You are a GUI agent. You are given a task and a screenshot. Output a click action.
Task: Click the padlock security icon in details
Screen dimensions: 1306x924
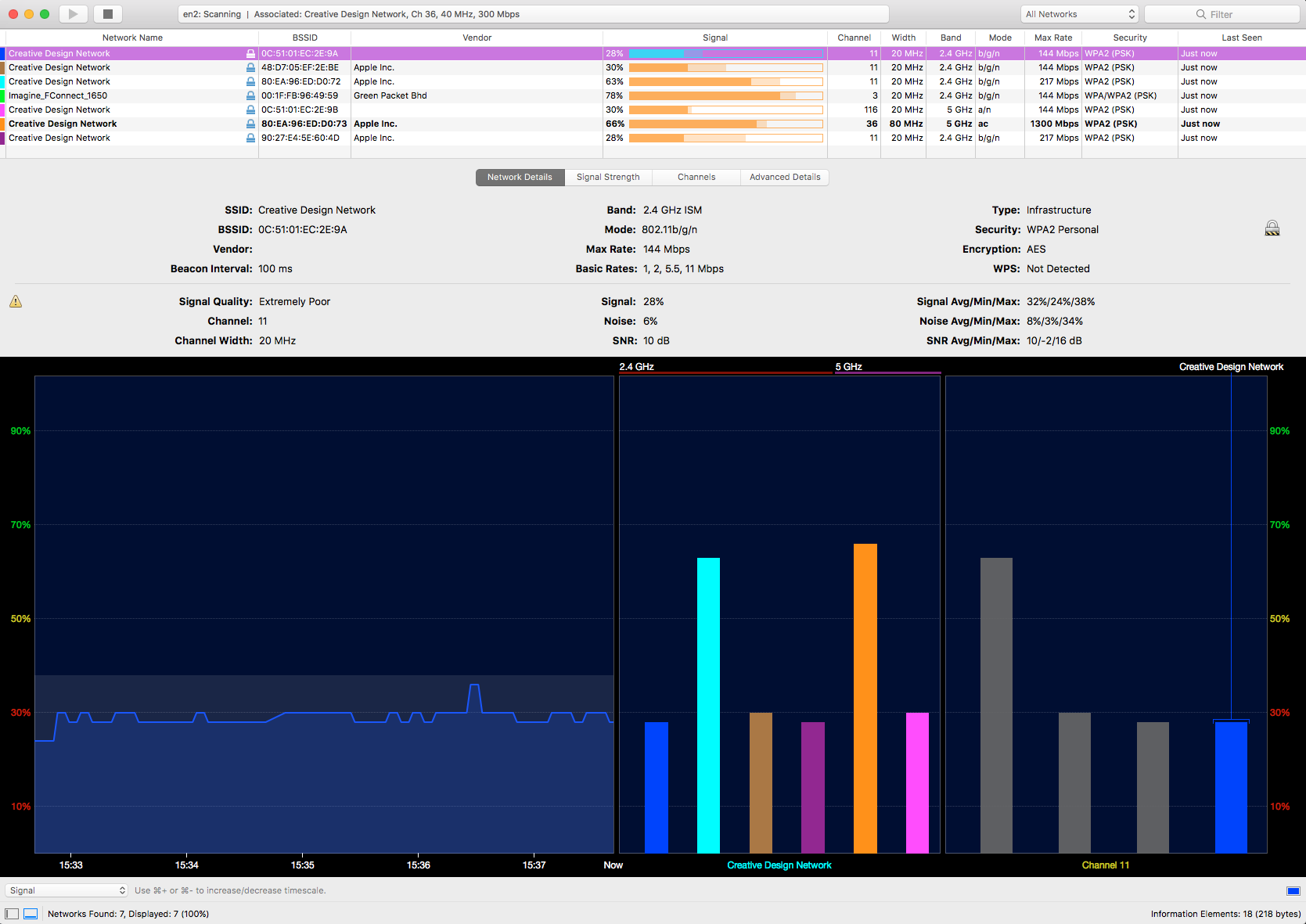[x=1272, y=228]
